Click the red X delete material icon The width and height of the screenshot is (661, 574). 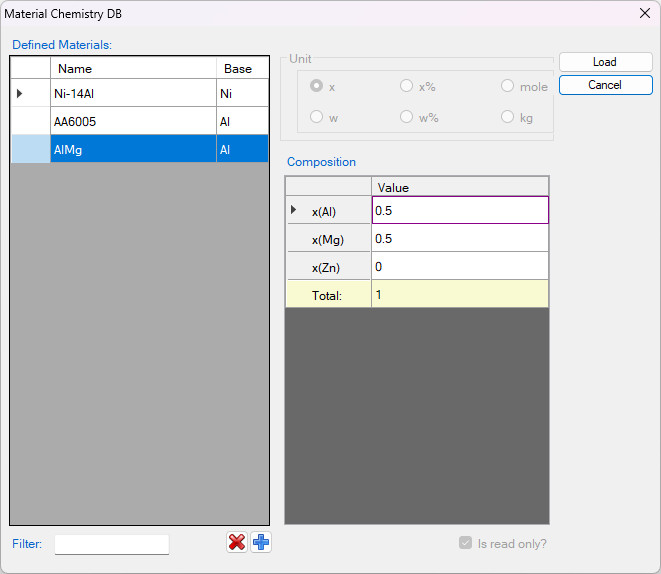(237, 542)
